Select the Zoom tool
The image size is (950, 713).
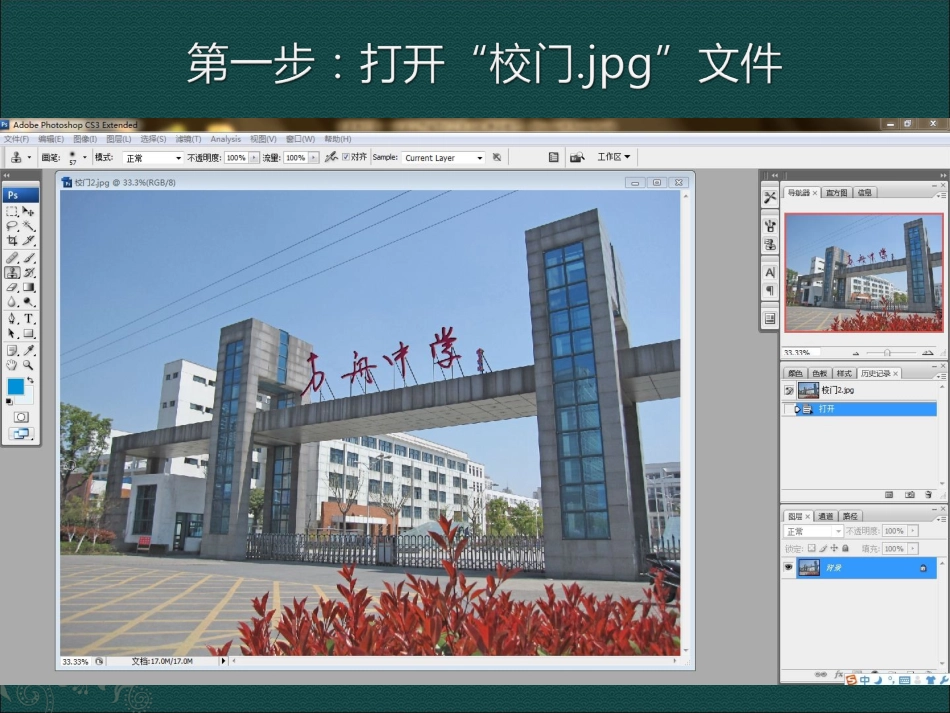click(28, 365)
